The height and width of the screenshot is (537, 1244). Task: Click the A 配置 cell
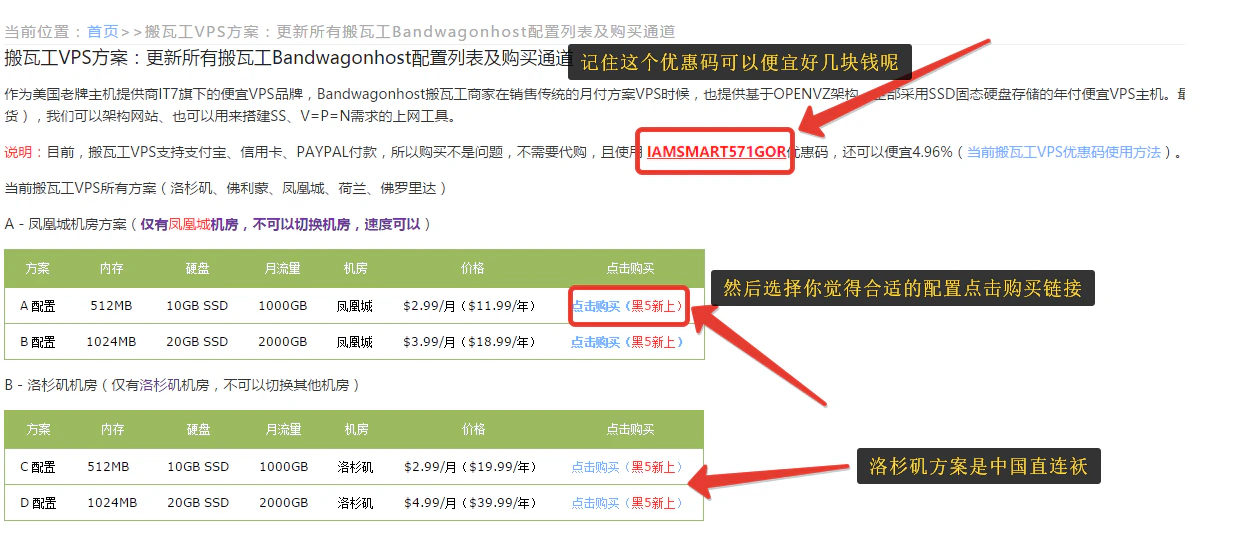38,306
